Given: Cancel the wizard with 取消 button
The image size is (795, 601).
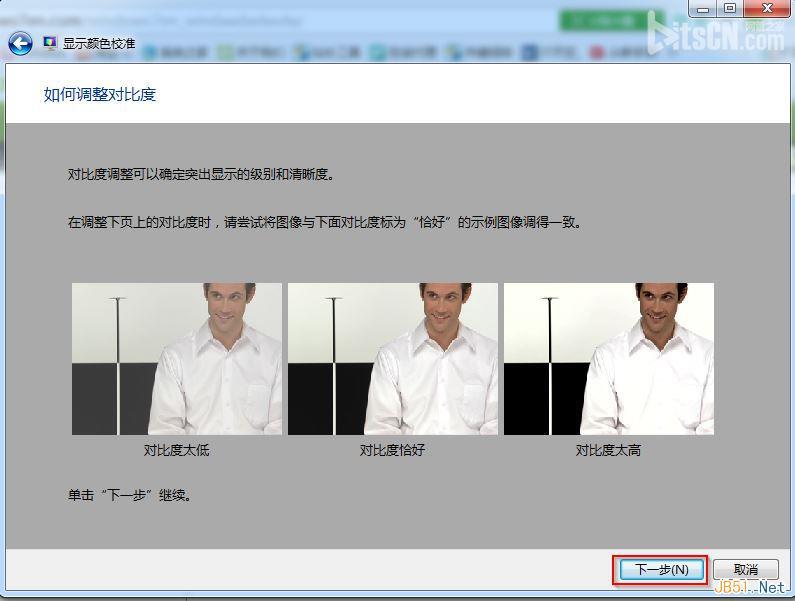Looking at the screenshot, I should pyautogui.click(x=745, y=570).
